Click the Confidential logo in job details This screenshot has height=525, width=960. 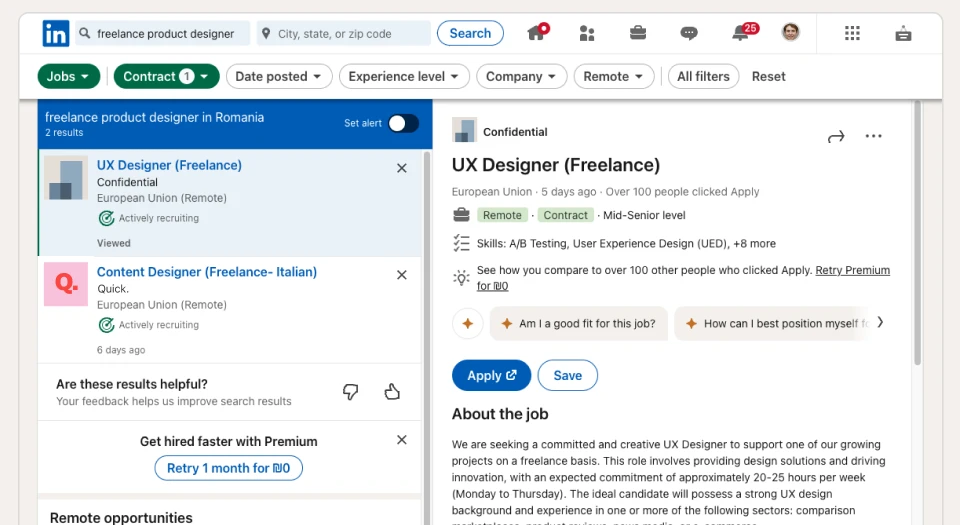point(464,130)
